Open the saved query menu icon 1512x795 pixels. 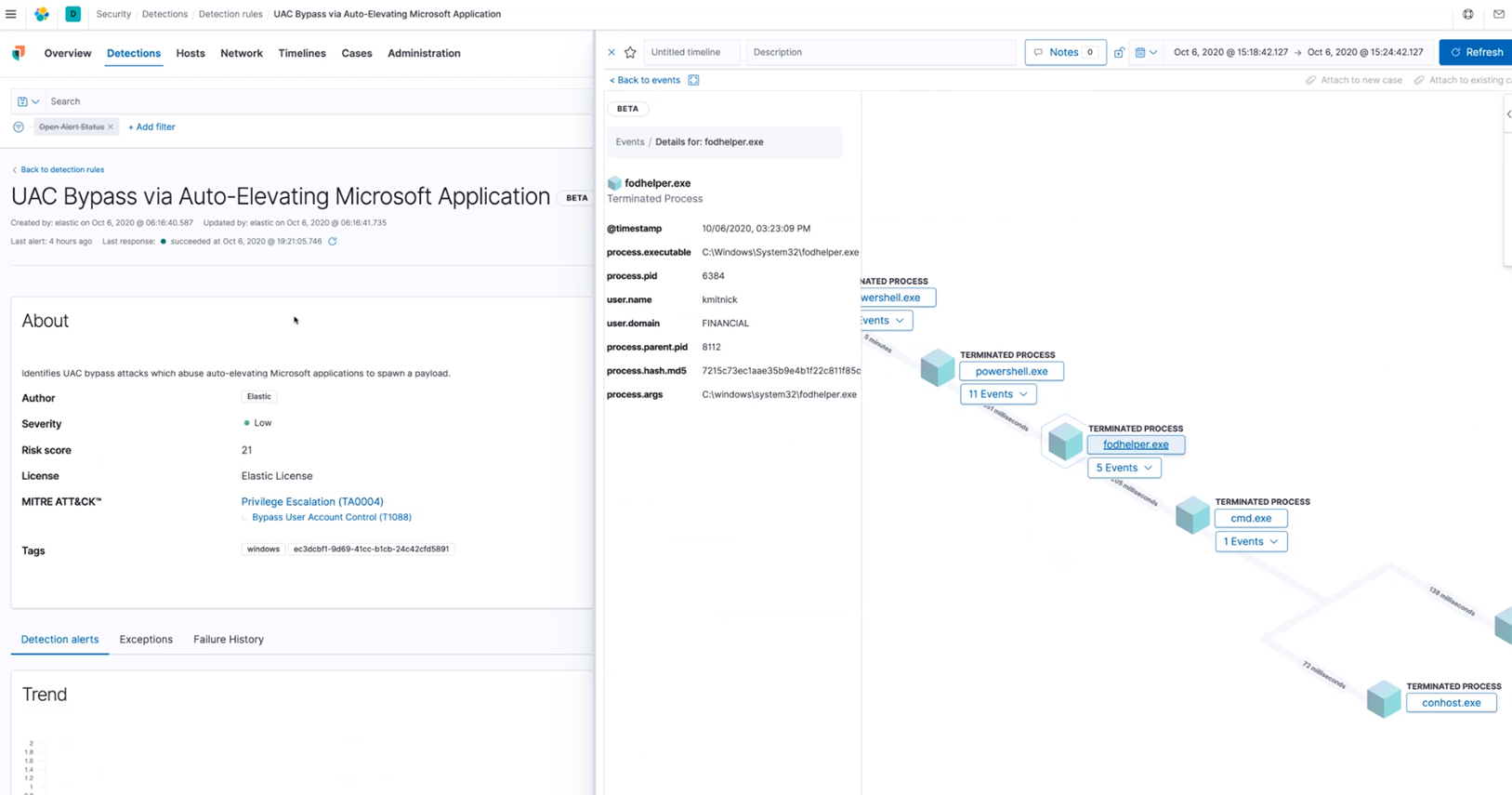pyautogui.click(x=28, y=101)
